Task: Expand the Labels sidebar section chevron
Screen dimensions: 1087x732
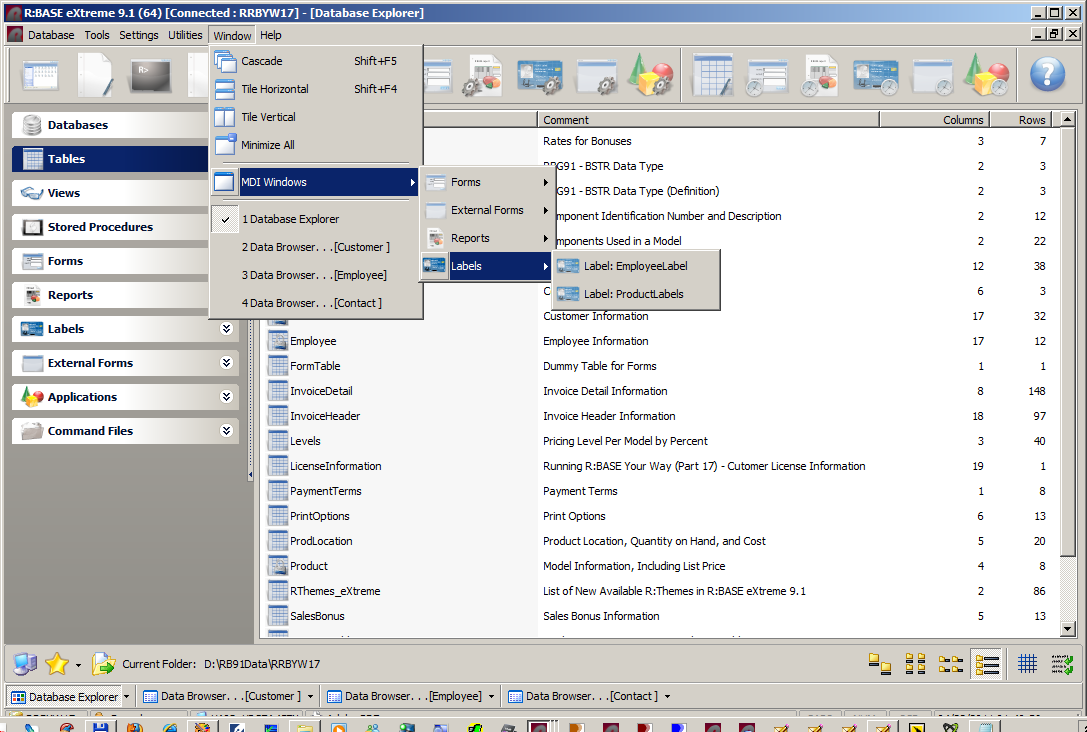Action: 226,329
